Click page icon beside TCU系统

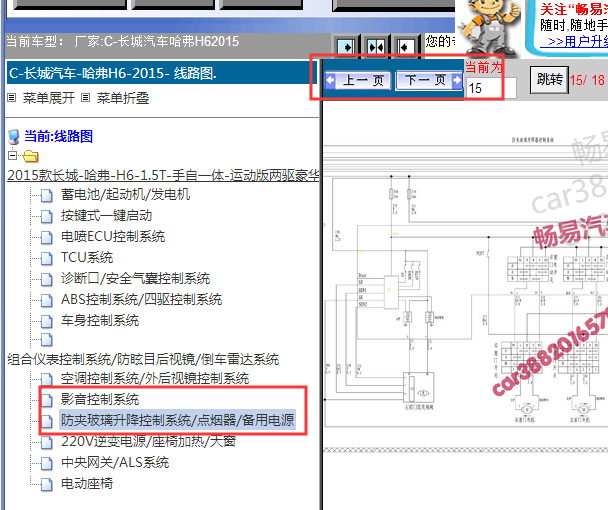[47, 258]
